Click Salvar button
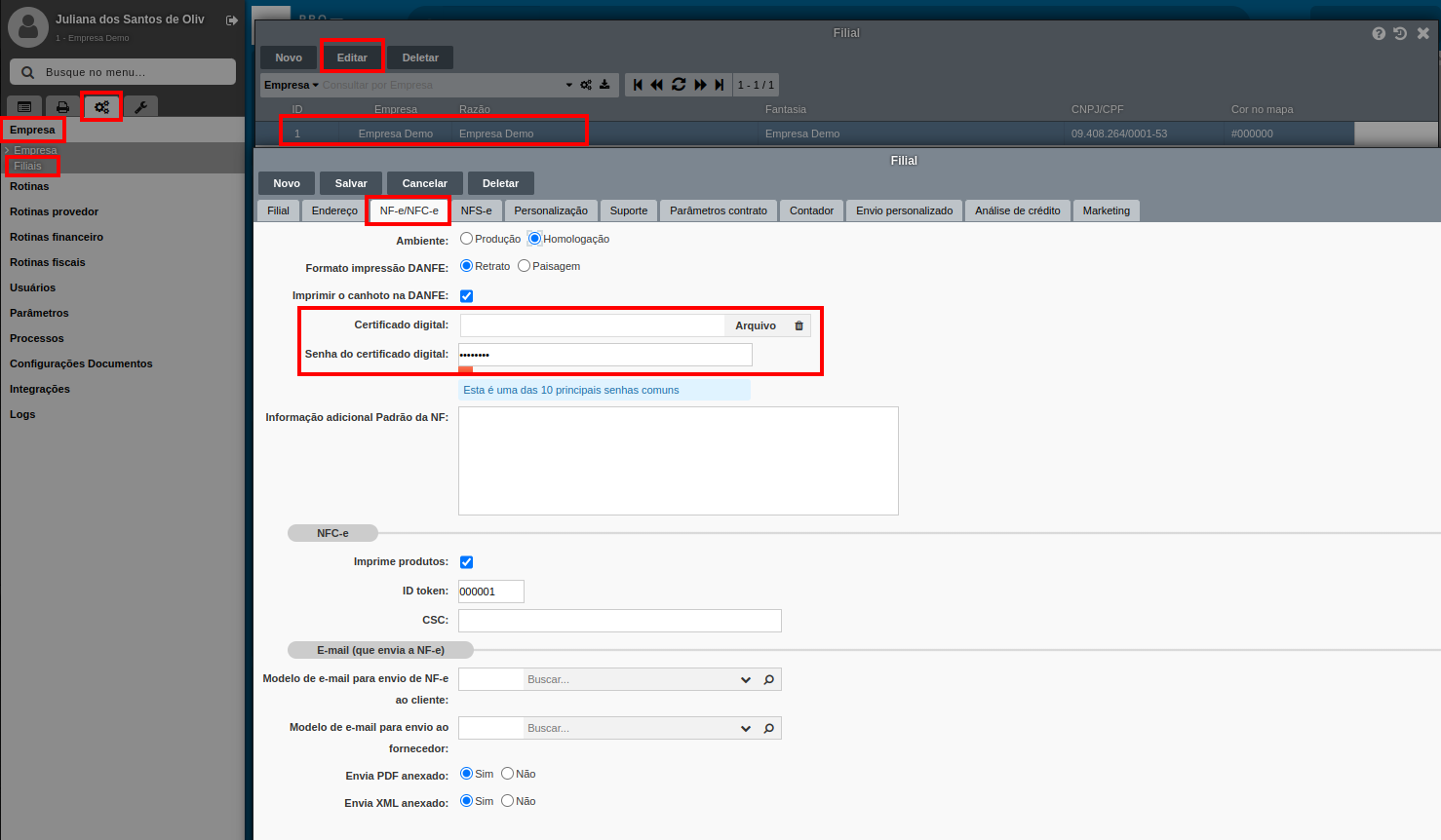The height and width of the screenshot is (840, 1441). click(x=351, y=183)
